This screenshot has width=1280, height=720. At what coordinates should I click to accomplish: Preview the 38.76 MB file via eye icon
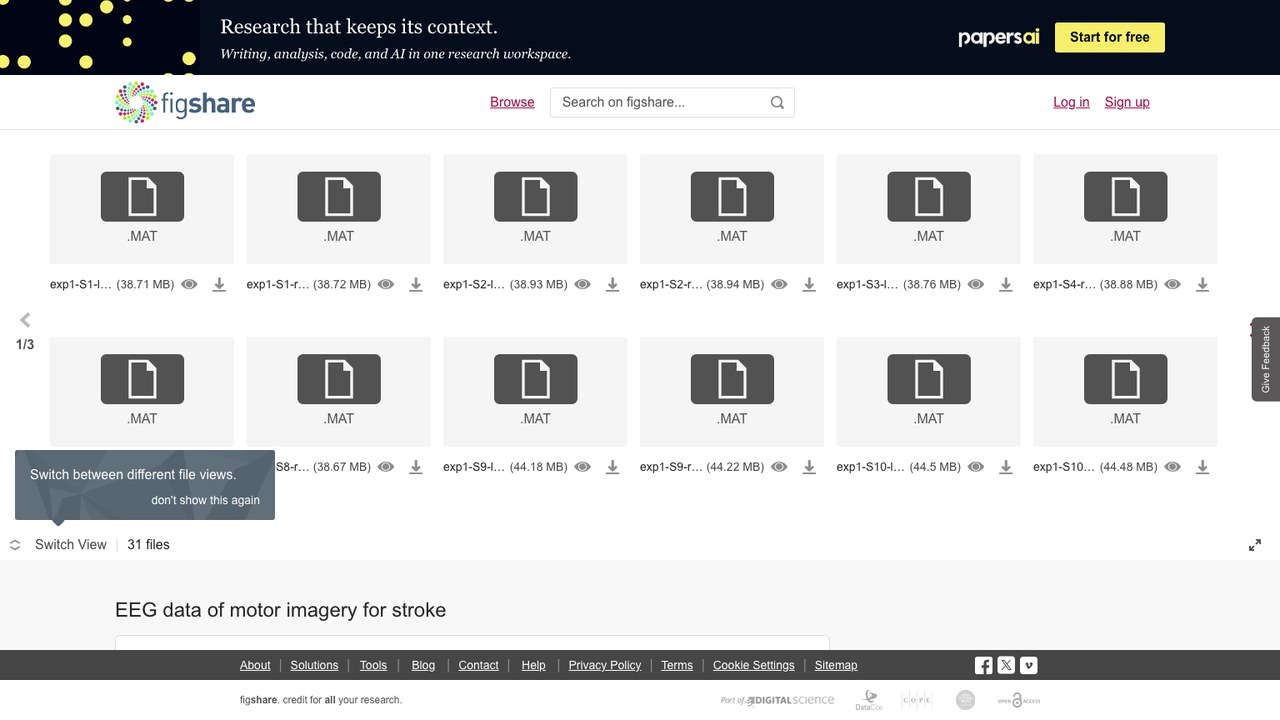[976, 285]
